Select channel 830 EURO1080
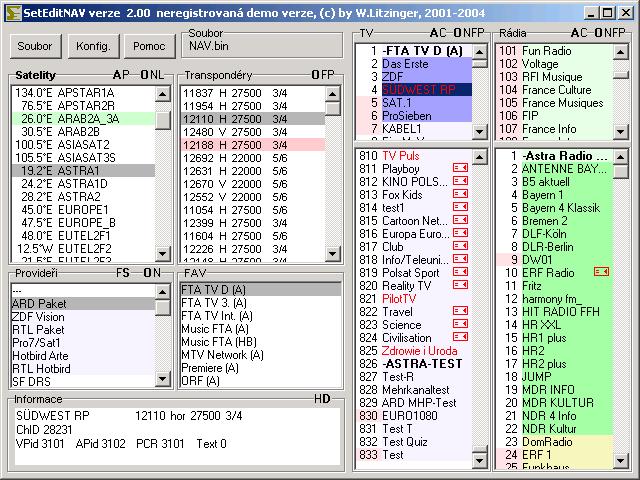This screenshot has height=480, width=640. coord(414,416)
